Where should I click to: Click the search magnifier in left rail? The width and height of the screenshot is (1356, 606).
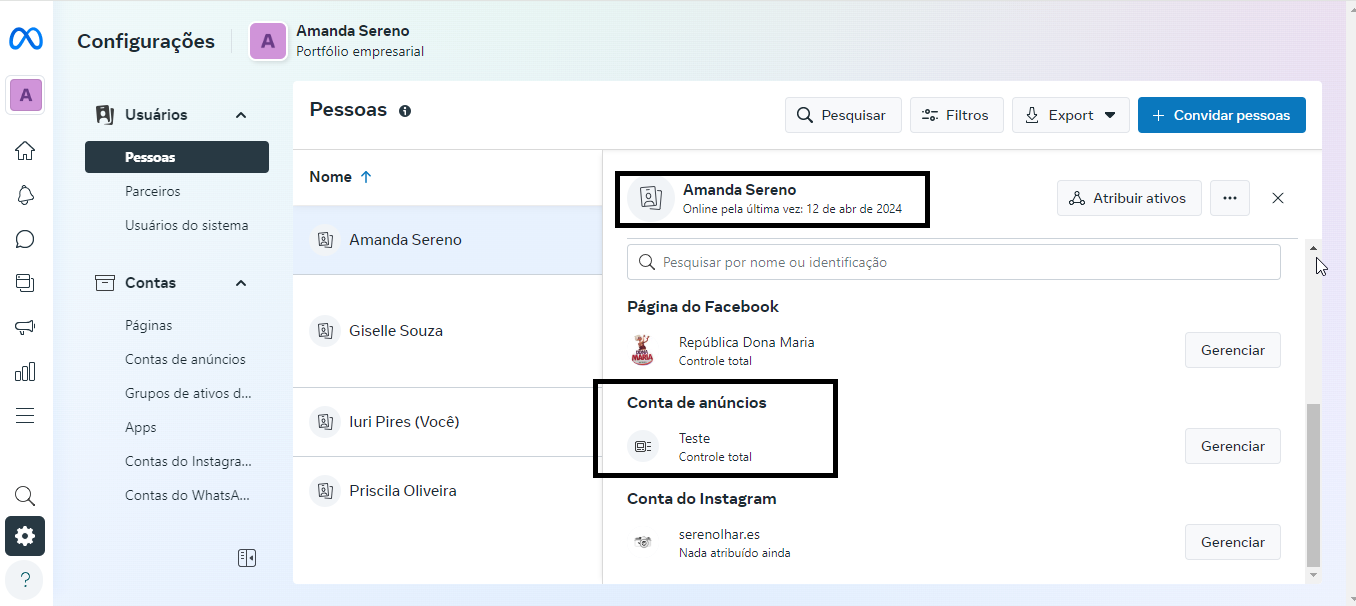[25, 496]
